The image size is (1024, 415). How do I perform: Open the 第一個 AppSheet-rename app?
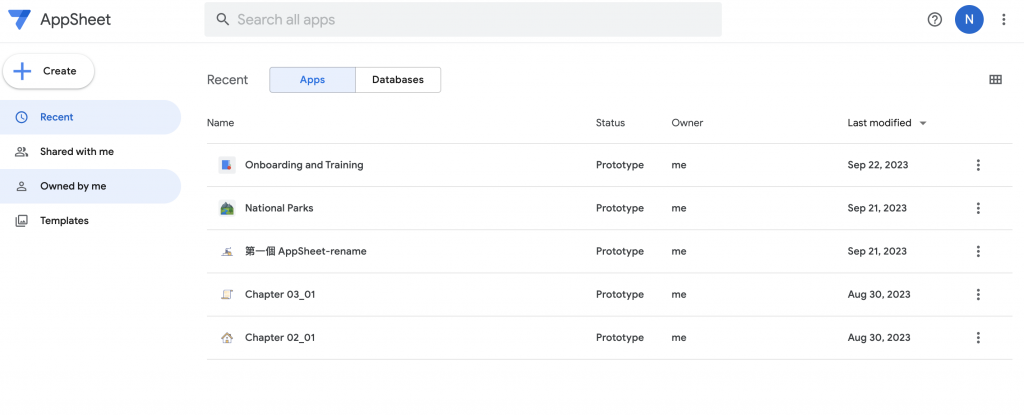[305, 252]
